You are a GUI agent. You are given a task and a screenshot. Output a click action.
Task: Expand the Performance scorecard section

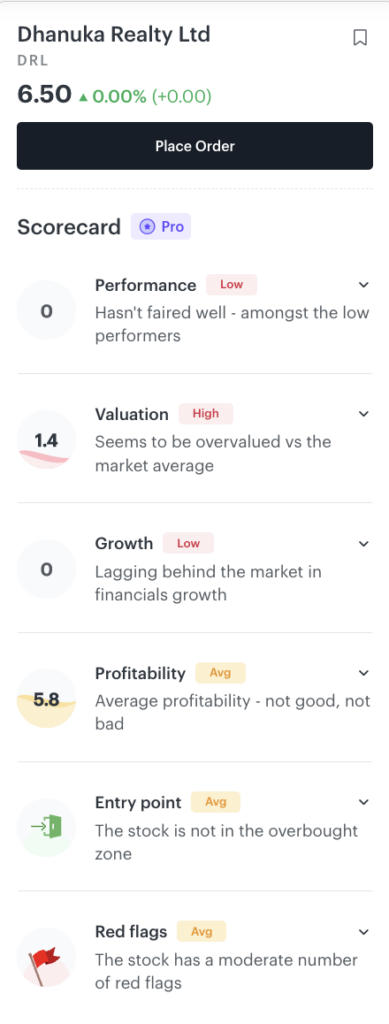click(x=364, y=285)
